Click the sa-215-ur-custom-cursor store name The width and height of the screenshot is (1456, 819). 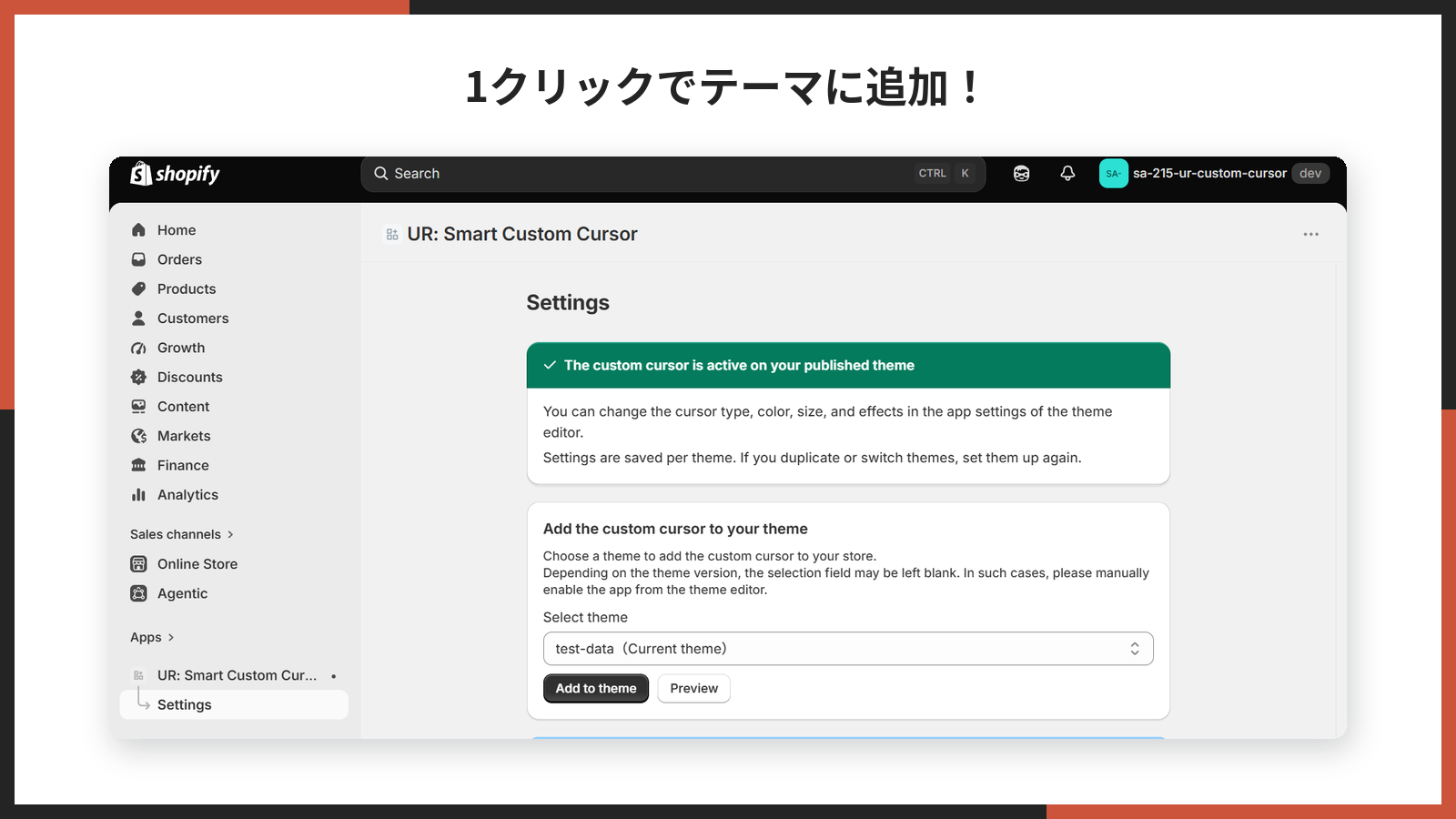tap(1209, 174)
